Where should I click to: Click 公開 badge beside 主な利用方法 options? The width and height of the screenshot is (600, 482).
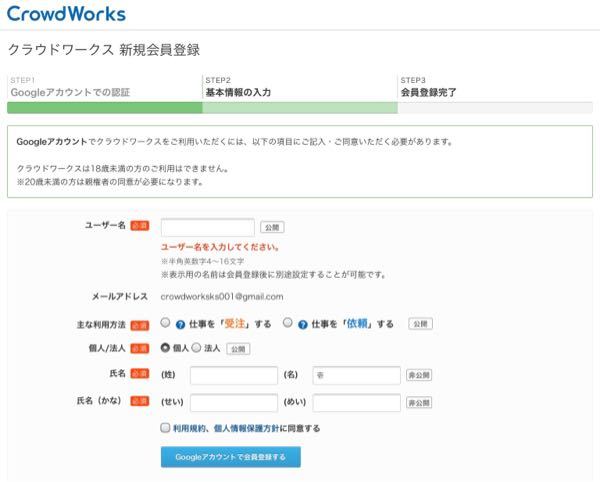421,324
